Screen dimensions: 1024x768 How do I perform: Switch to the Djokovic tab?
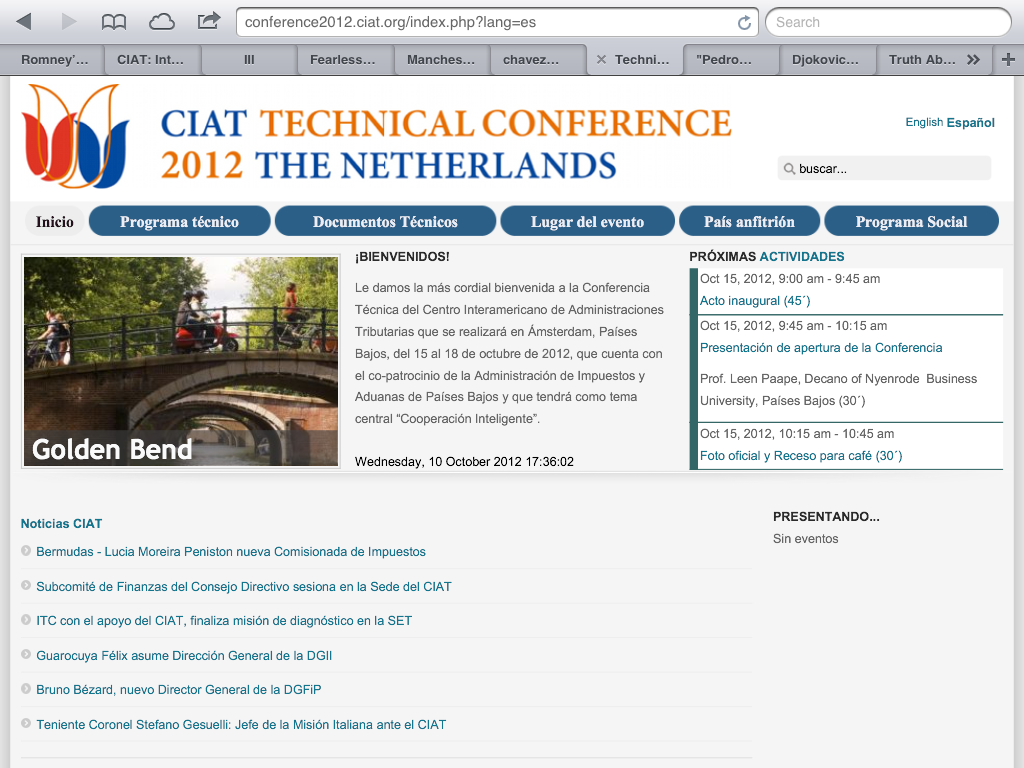[825, 60]
